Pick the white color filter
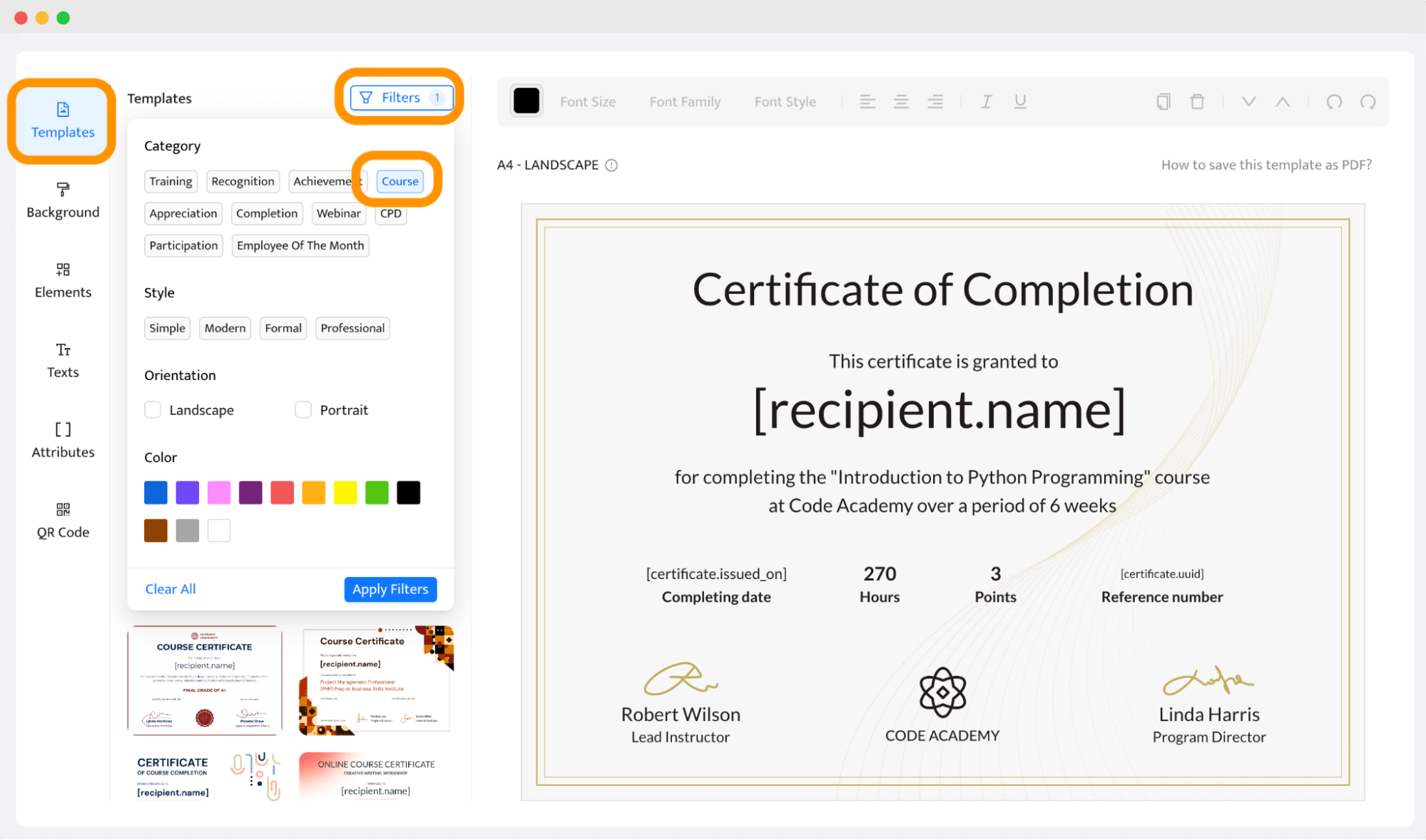 [x=219, y=531]
